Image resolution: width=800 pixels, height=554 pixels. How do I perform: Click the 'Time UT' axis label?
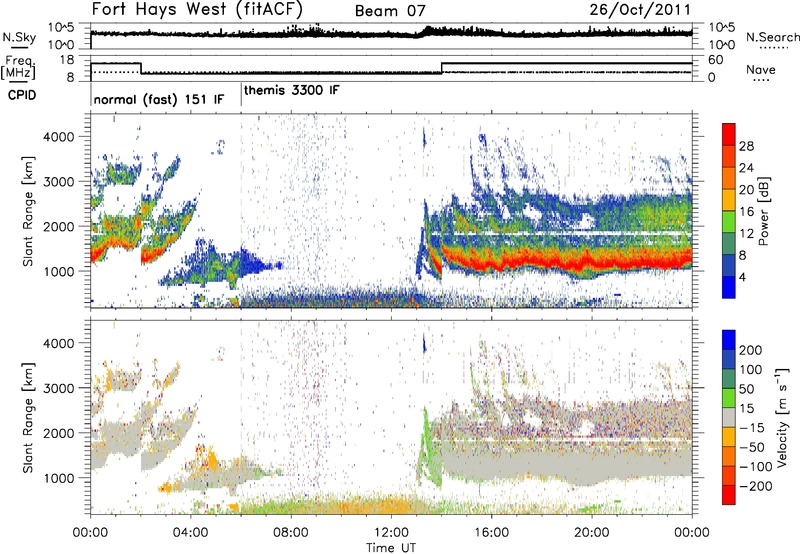(x=391, y=548)
